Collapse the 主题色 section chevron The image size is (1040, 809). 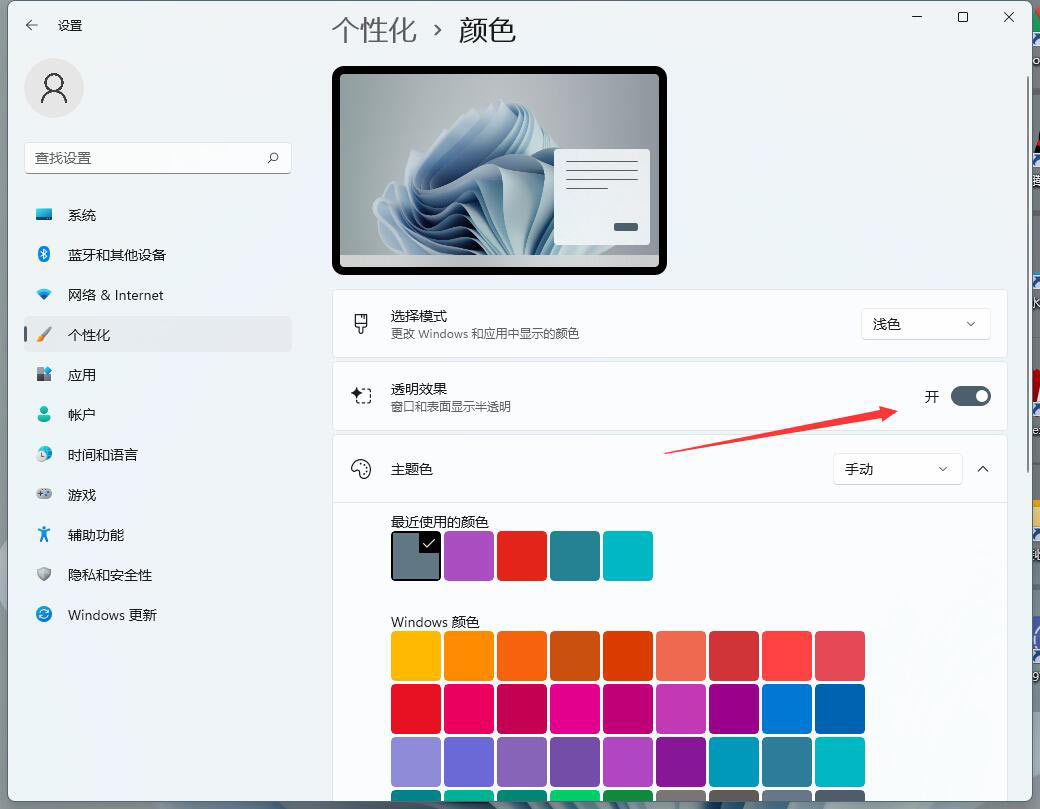tap(982, 468)
